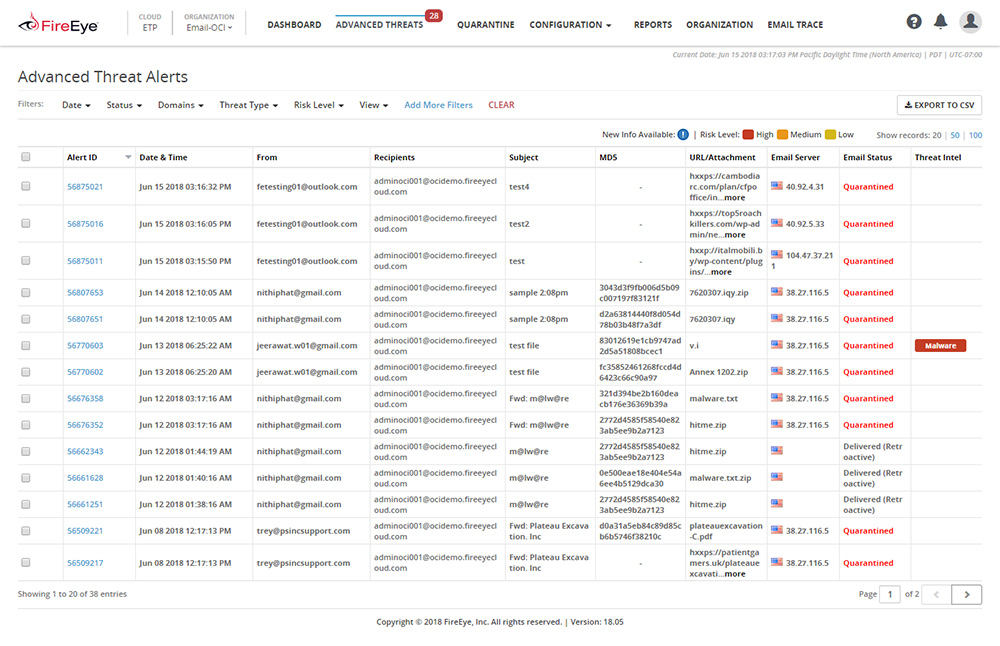Viewport: 1000px width, 646px height.
Task: Expand the Threat Type filter
Action: click(248, 104)
